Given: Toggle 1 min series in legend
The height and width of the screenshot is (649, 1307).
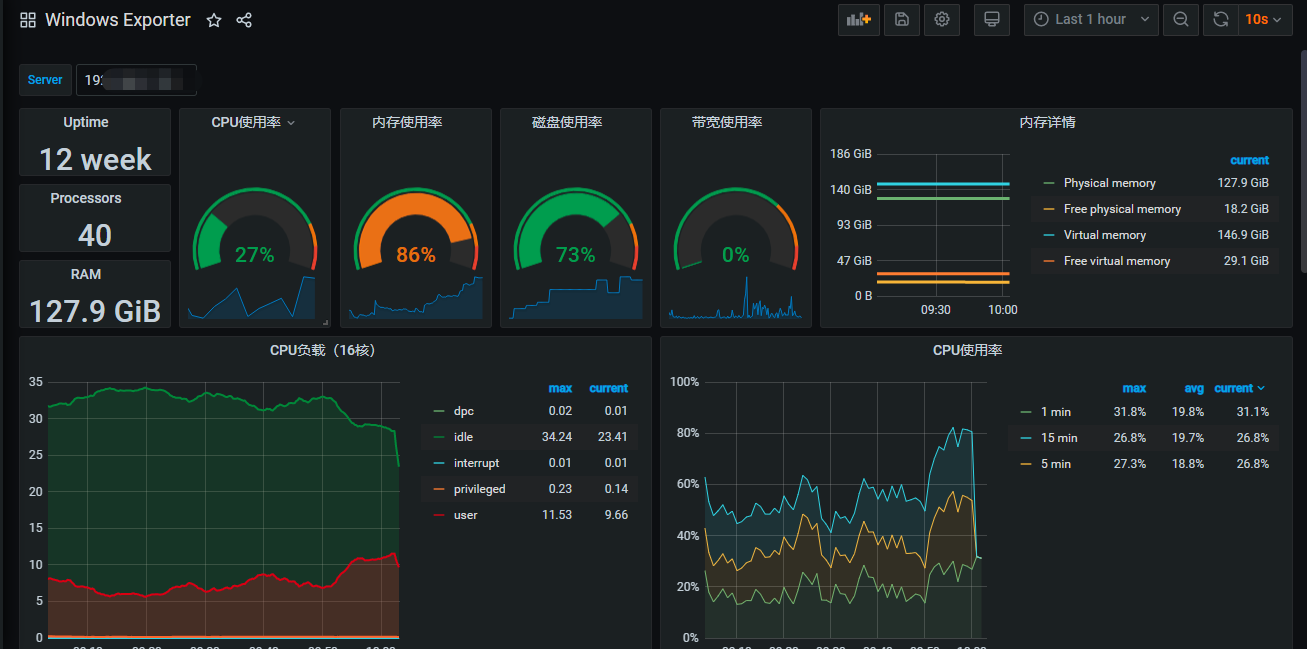Looking at the screenshot, I should pos(1056,411).
